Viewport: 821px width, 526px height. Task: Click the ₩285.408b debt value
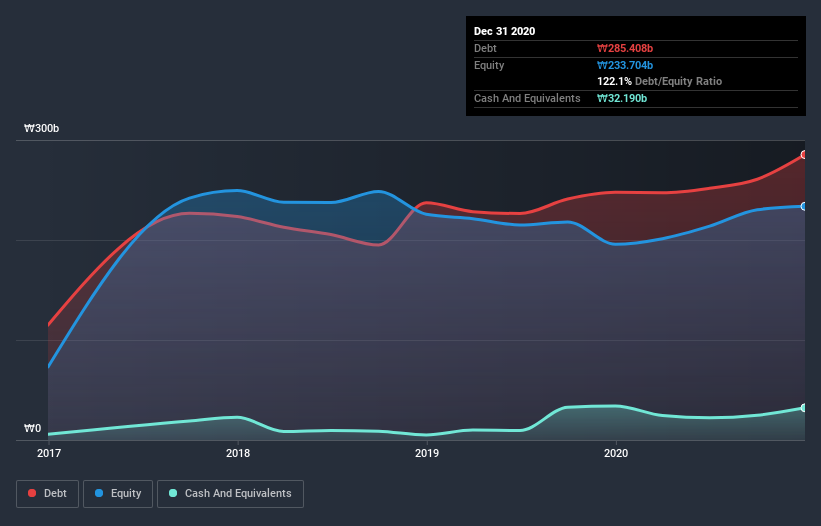(625, 48)
